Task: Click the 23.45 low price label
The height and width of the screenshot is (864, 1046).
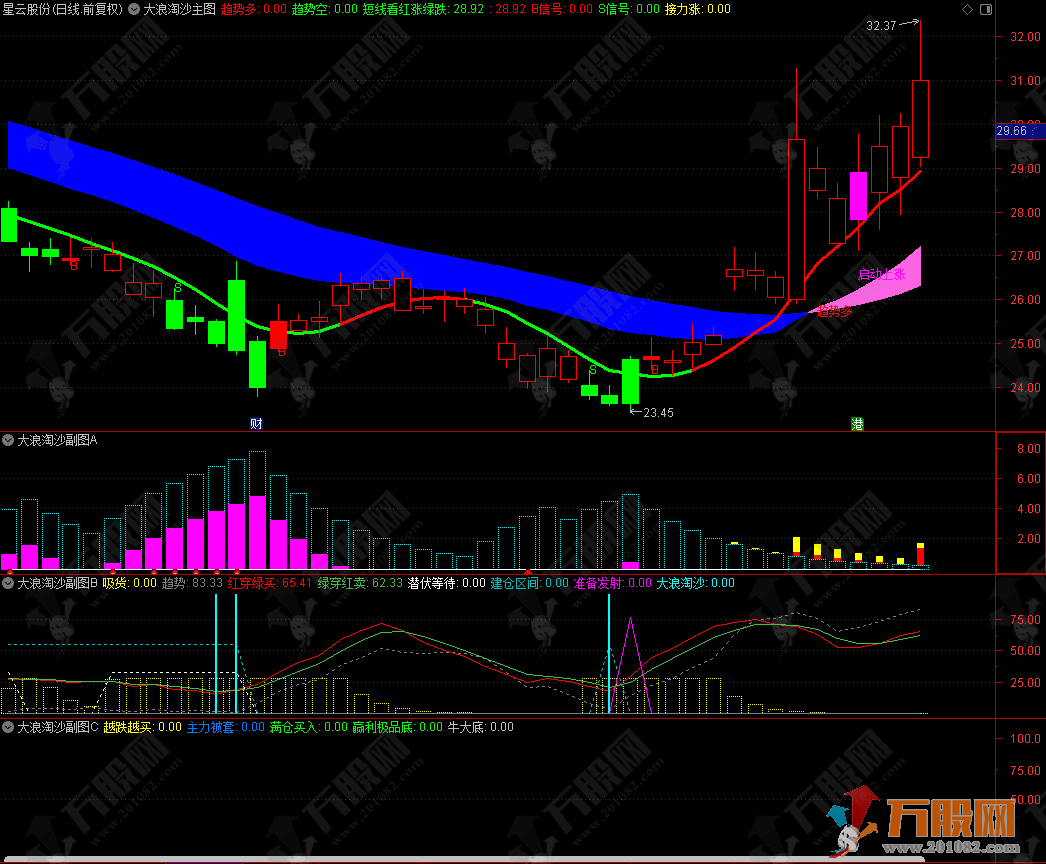Action: click(658, 413)
